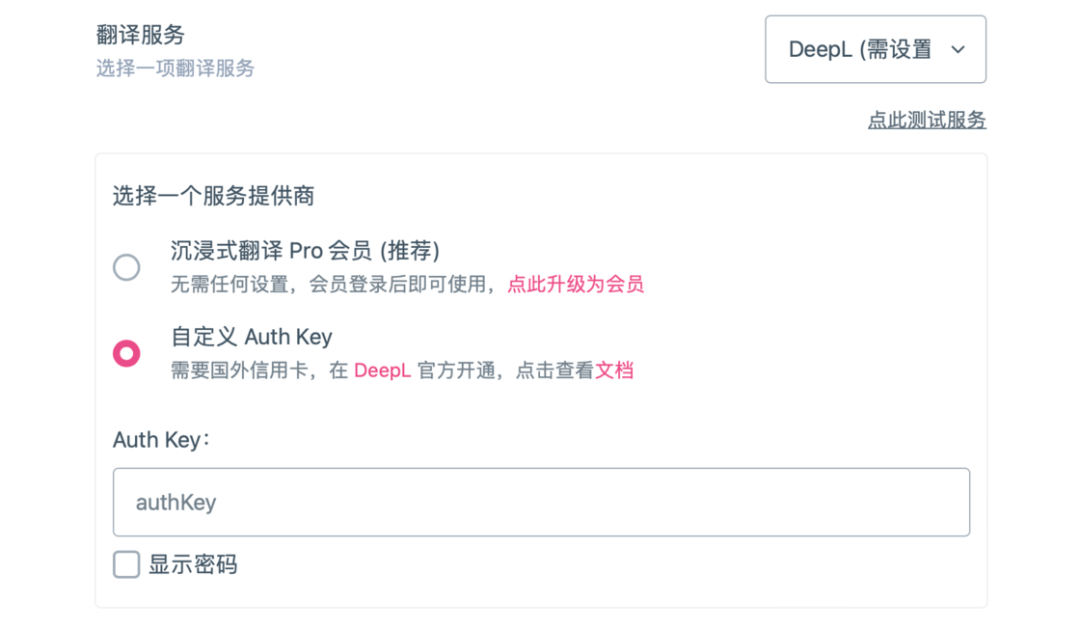1080x630 pixels.
Task: Select the 自定义 Auth Key radio button
Action: click(x=127, y=353)
